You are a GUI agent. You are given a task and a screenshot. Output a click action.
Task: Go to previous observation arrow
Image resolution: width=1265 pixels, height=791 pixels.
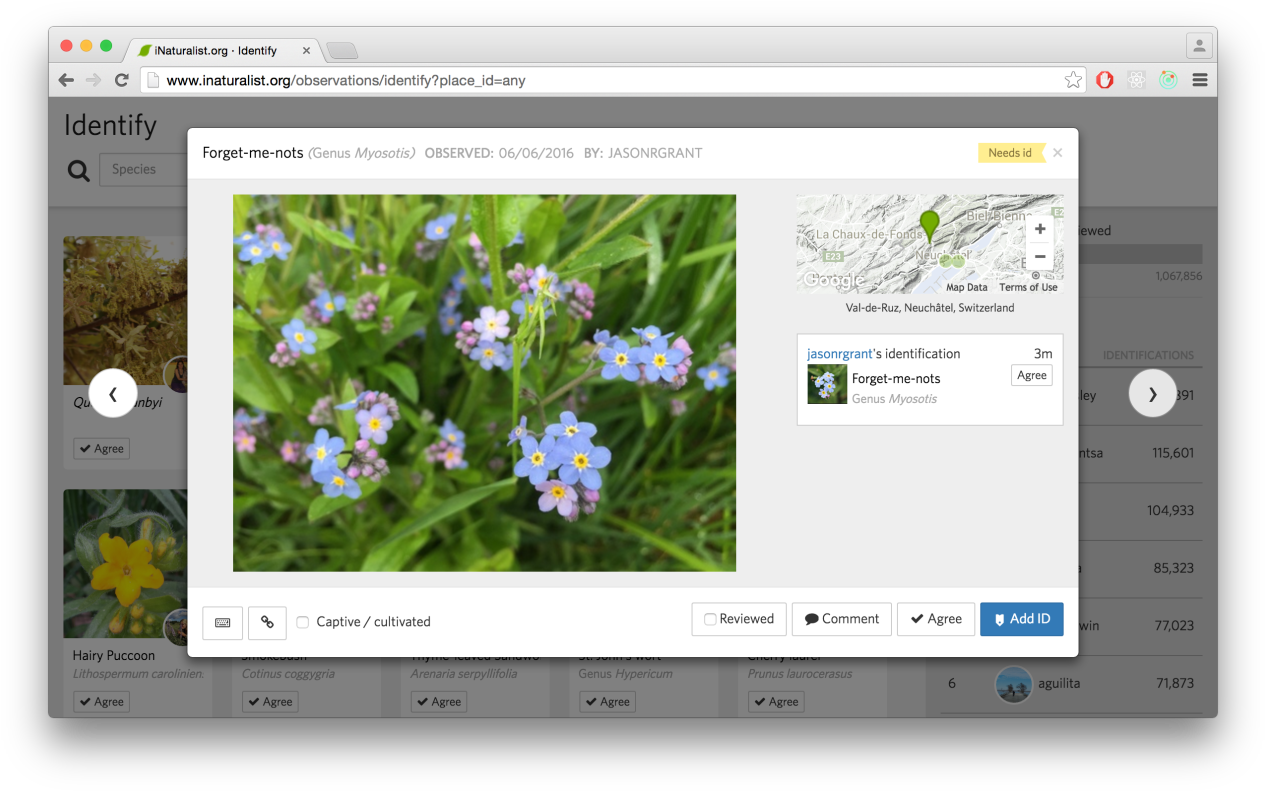coord(112,394)
